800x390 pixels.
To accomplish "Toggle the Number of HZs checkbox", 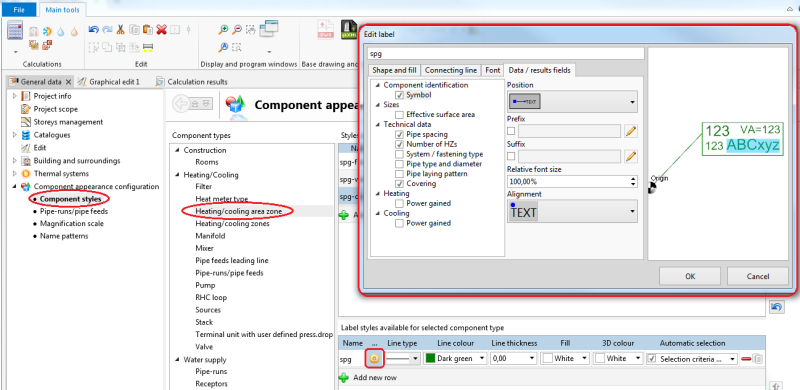I will point(399,144).
